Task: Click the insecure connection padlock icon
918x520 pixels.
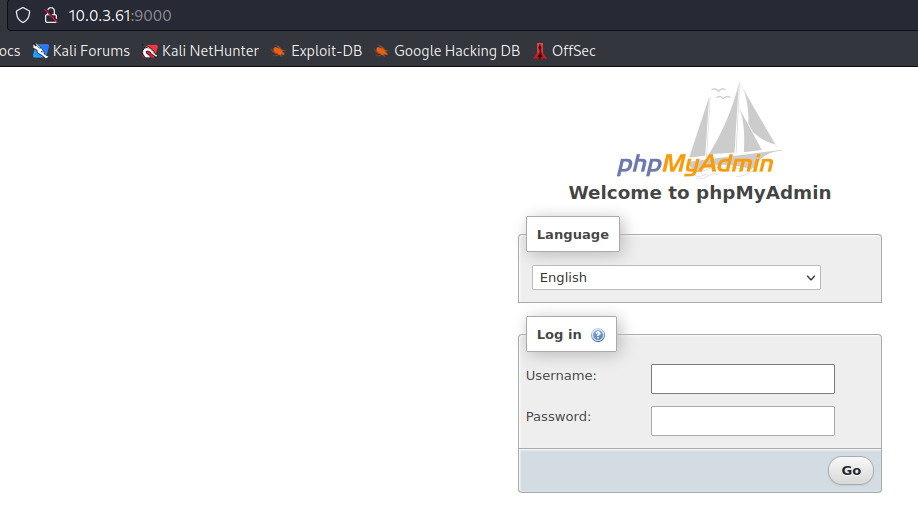Action: (x=51, y=15)
